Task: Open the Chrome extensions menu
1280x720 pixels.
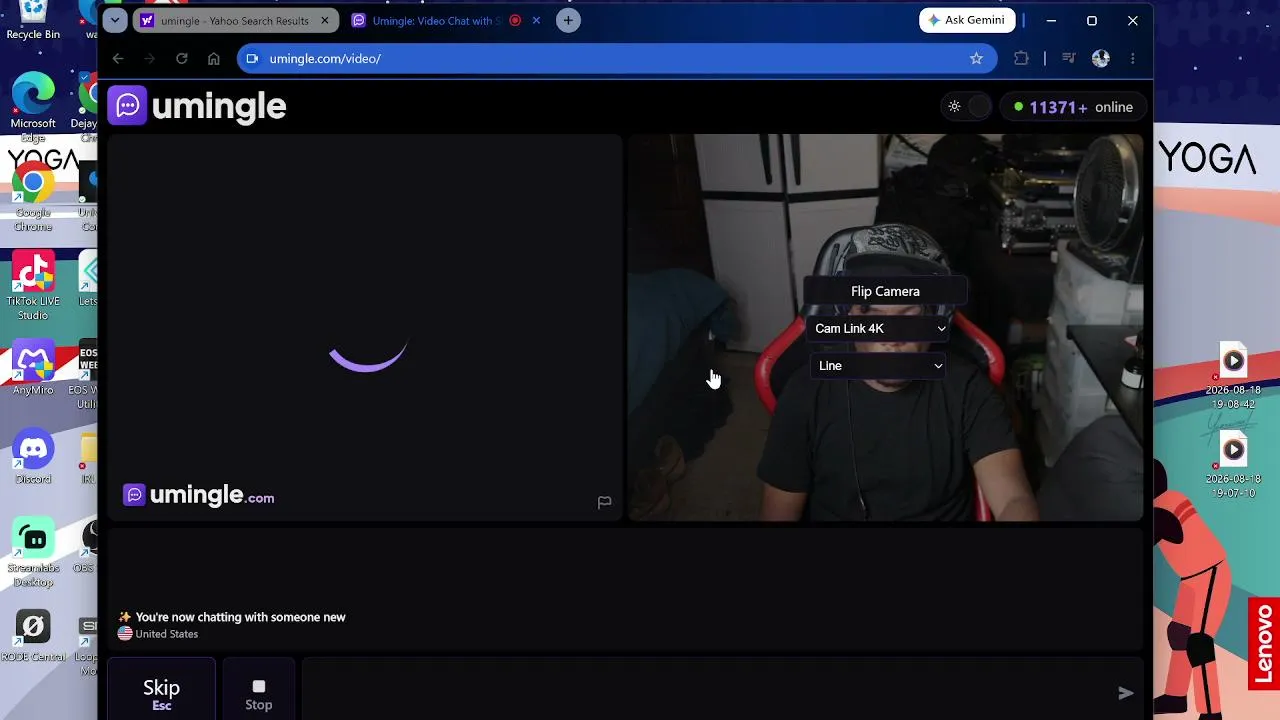Action: (1021, 59)
